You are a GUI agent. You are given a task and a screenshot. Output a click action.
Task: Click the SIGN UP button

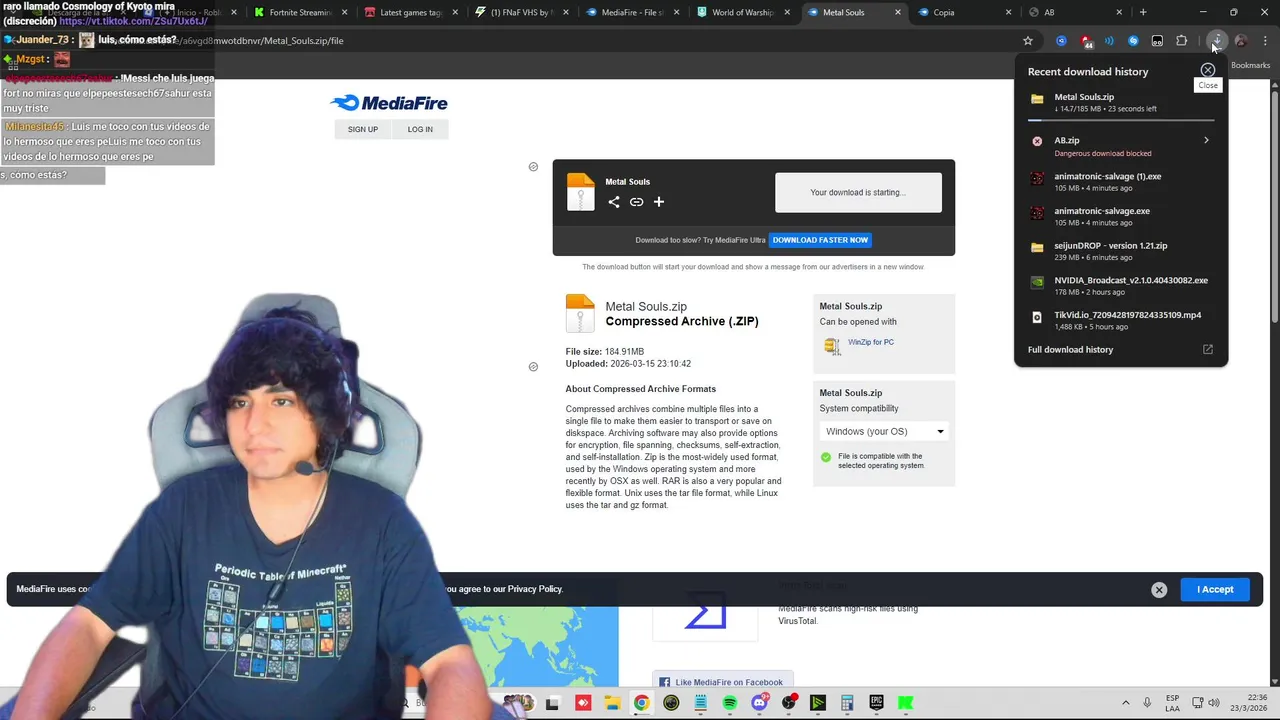[x=363, y=129]
